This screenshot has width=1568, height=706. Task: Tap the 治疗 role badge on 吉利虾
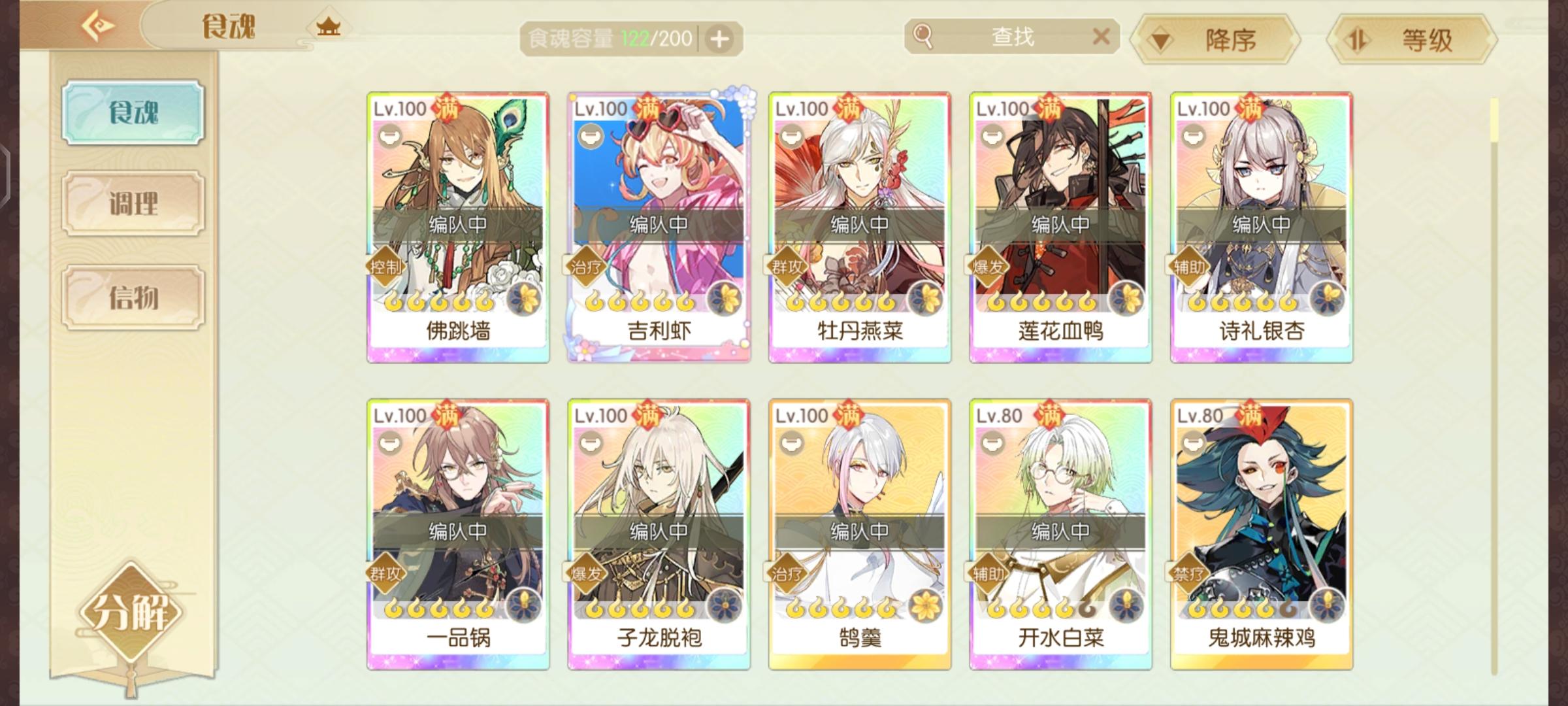coord(585,267)
